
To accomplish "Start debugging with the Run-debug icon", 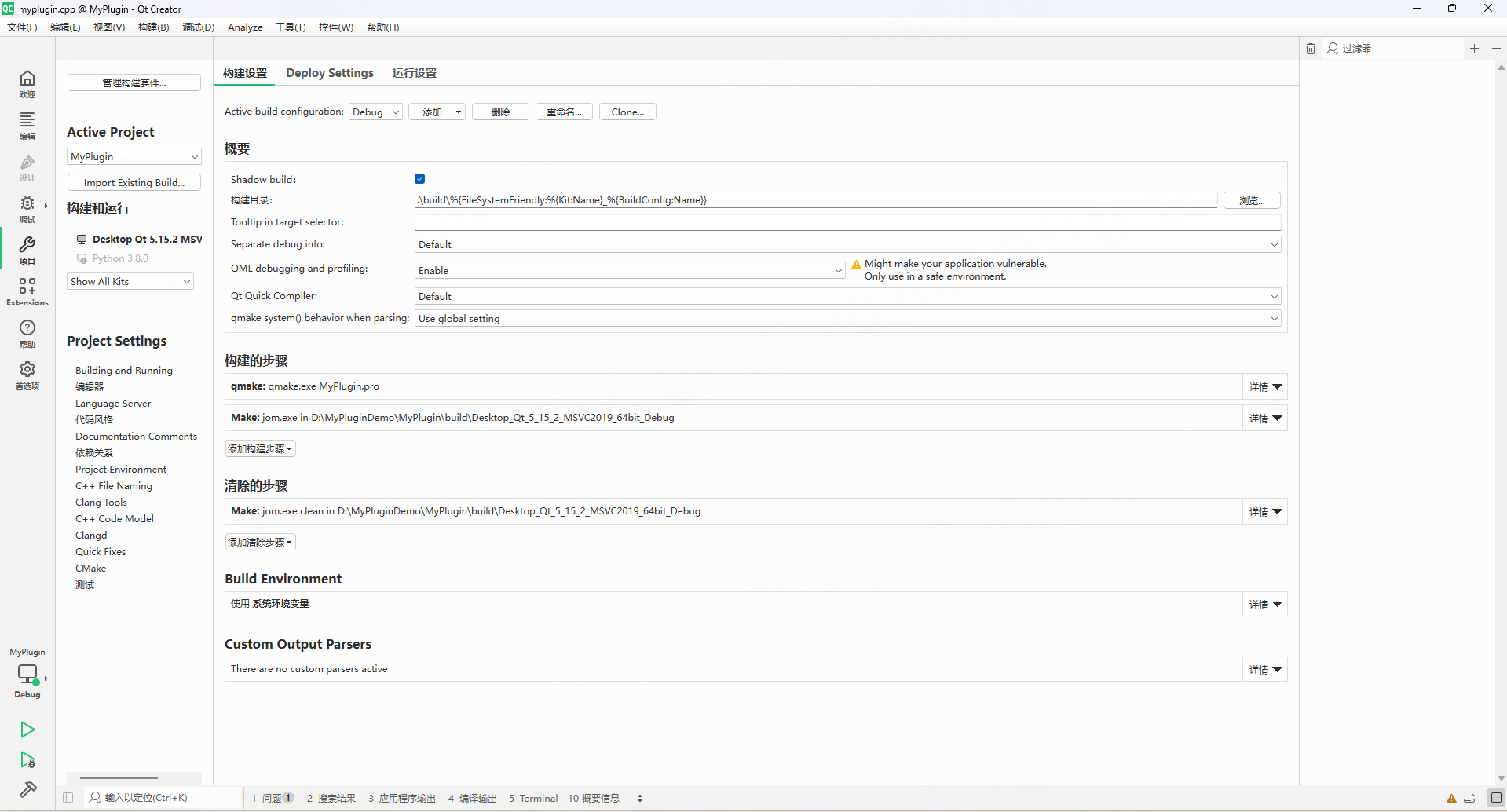I will pos(27,759).
